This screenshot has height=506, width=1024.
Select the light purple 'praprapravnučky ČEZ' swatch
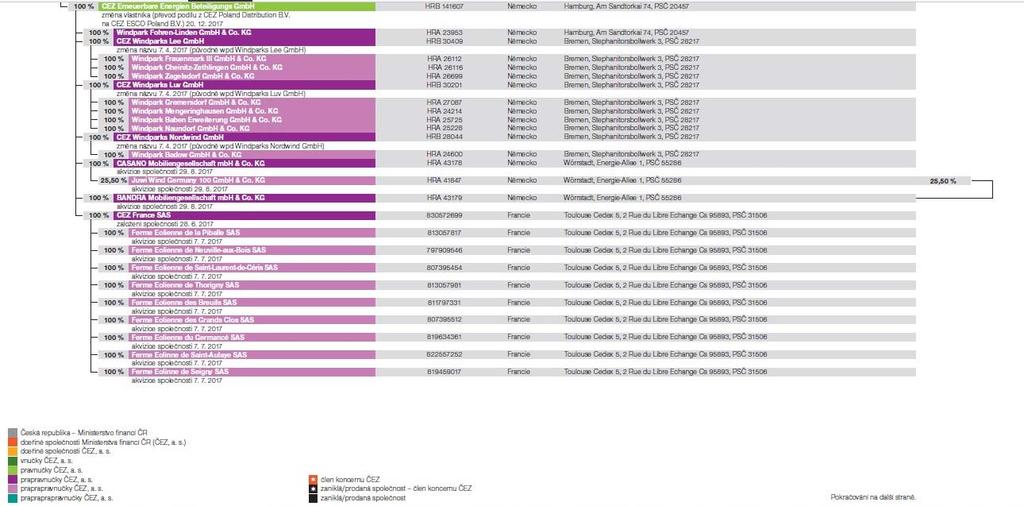pos(12,488)
